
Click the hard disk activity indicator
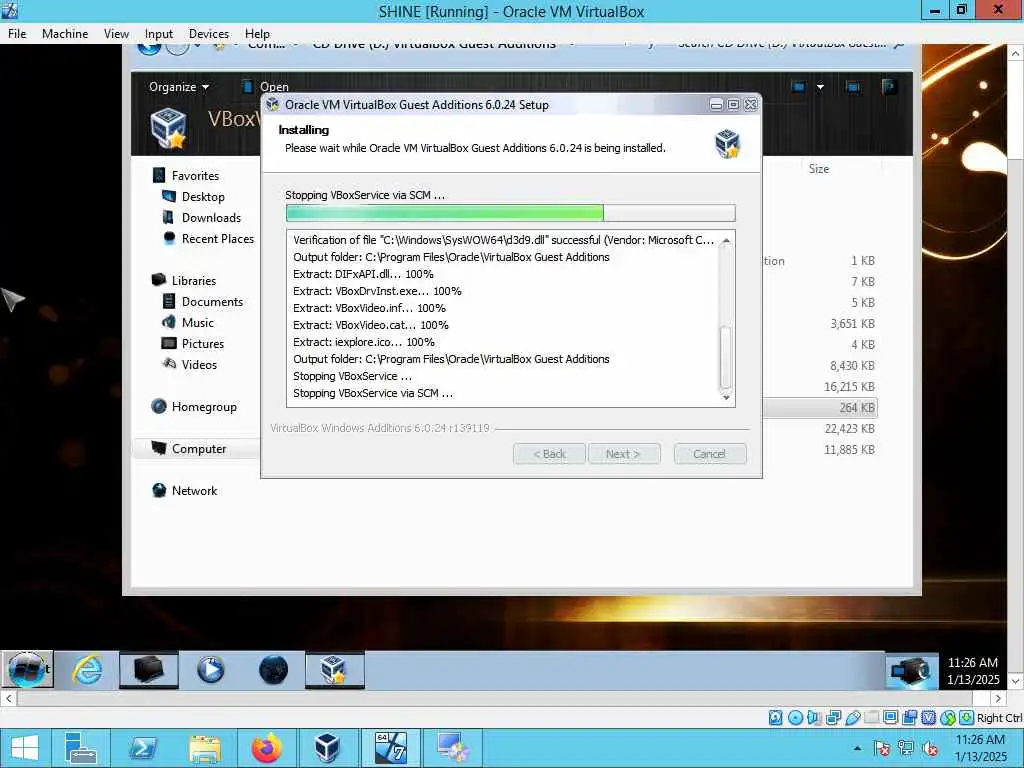coord(775,718)
